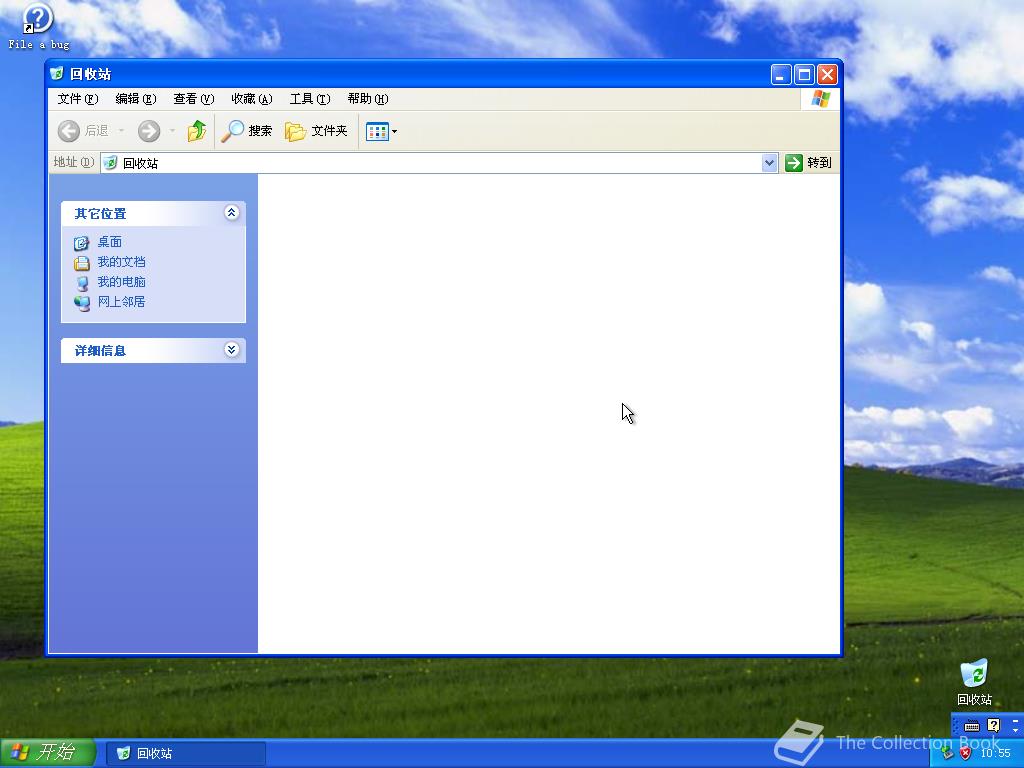Image resolution: width=1024 pixels, height=768 pixels.
Task: Select the File a bug desktop shortcut
Action: [x=39, y=27]
